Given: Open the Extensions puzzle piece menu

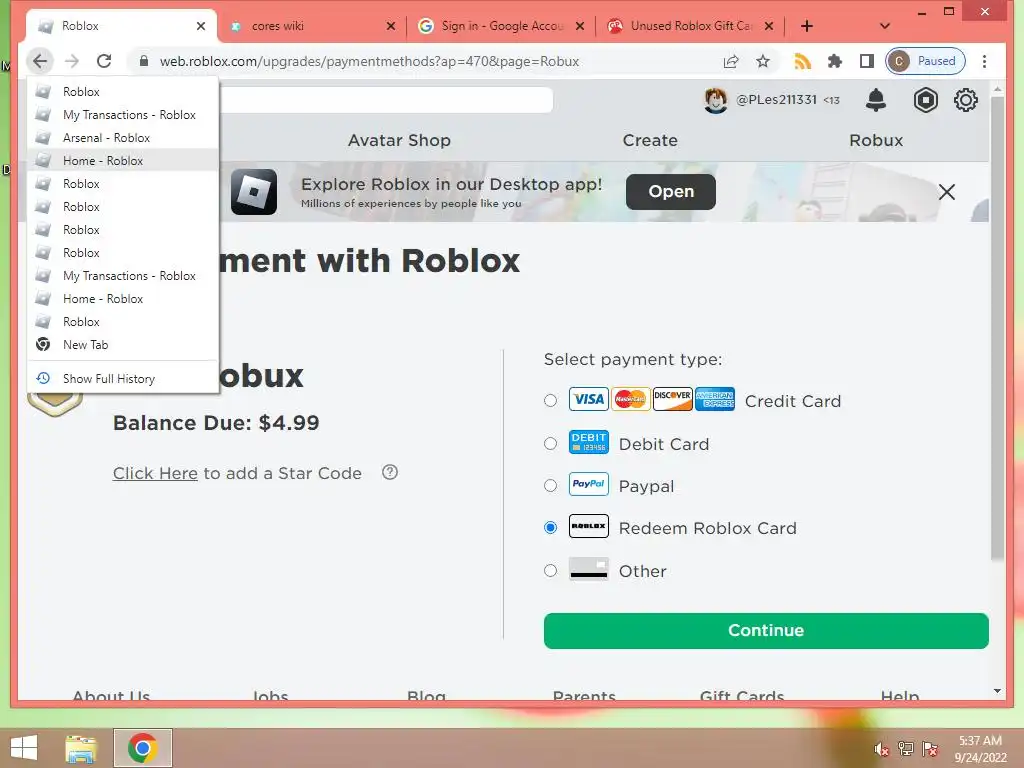Looking at the screenshot, I should click(x=835, y=61).
